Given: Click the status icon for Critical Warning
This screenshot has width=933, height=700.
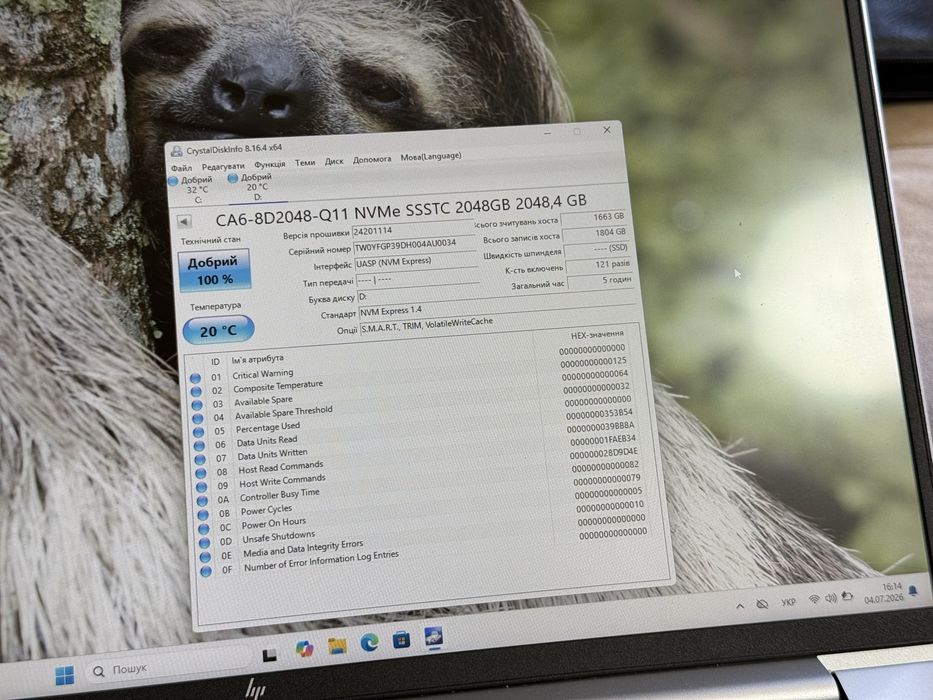Looking at the screenshot, I should [x=195, y=378].
